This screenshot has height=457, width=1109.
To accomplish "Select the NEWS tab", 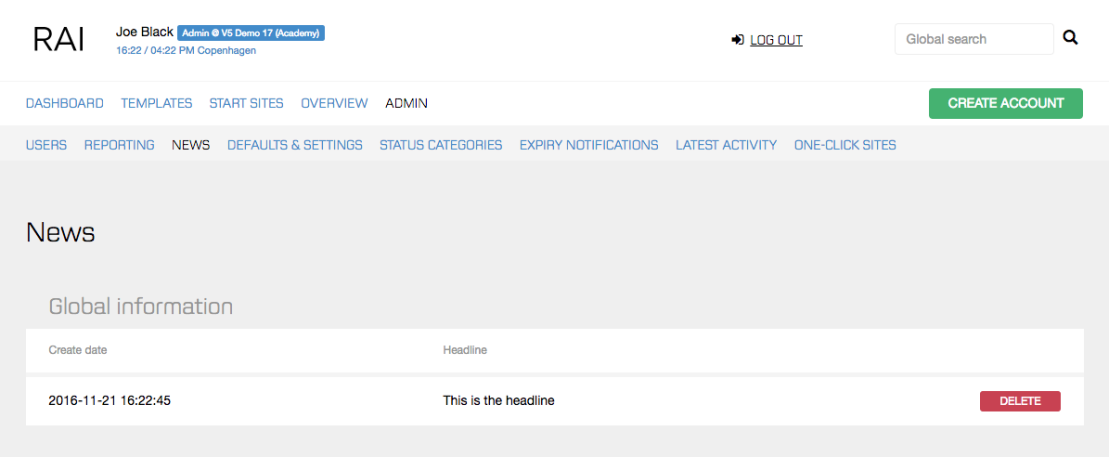I will [x=190, y=145].
